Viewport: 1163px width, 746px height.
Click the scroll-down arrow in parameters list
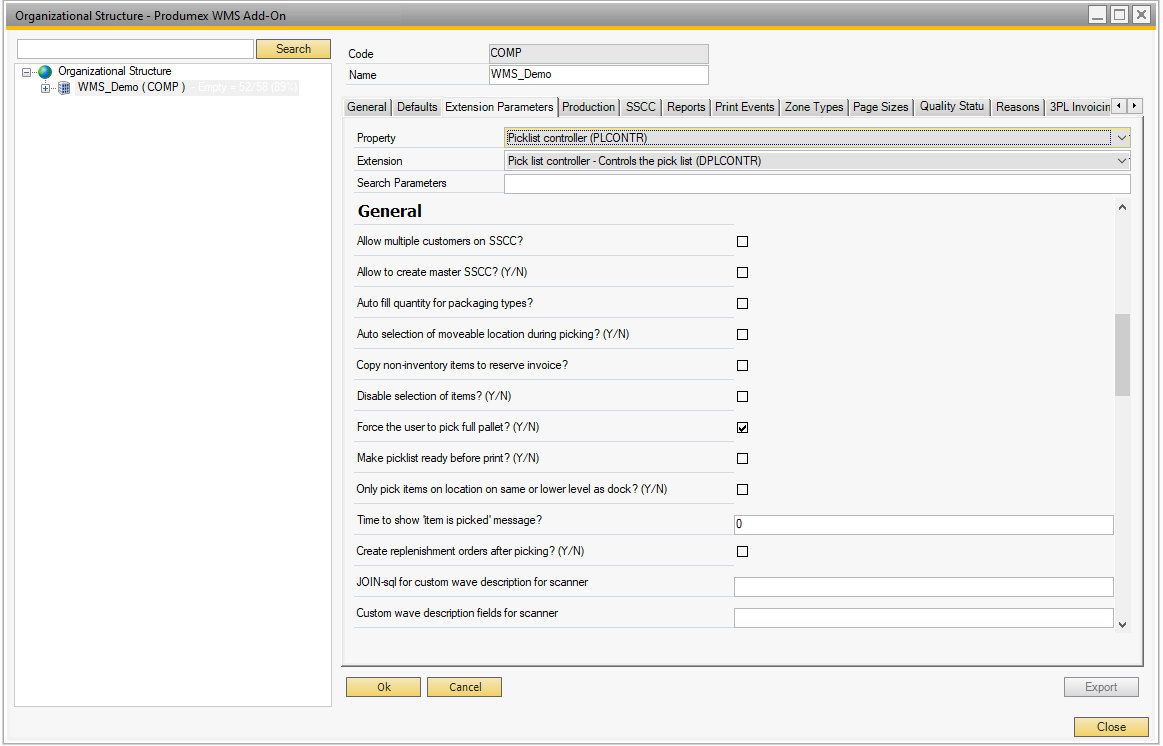pyautogui.click(x=1122, y=624)
